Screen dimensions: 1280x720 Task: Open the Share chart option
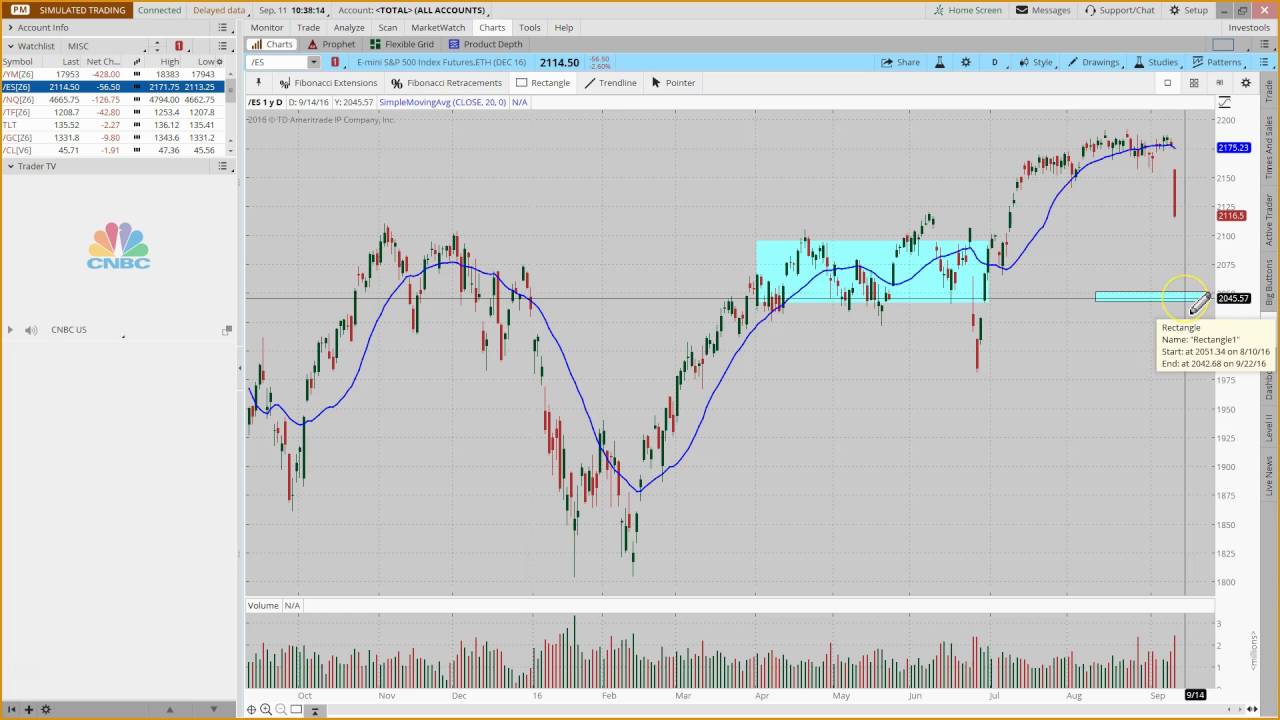900,62
